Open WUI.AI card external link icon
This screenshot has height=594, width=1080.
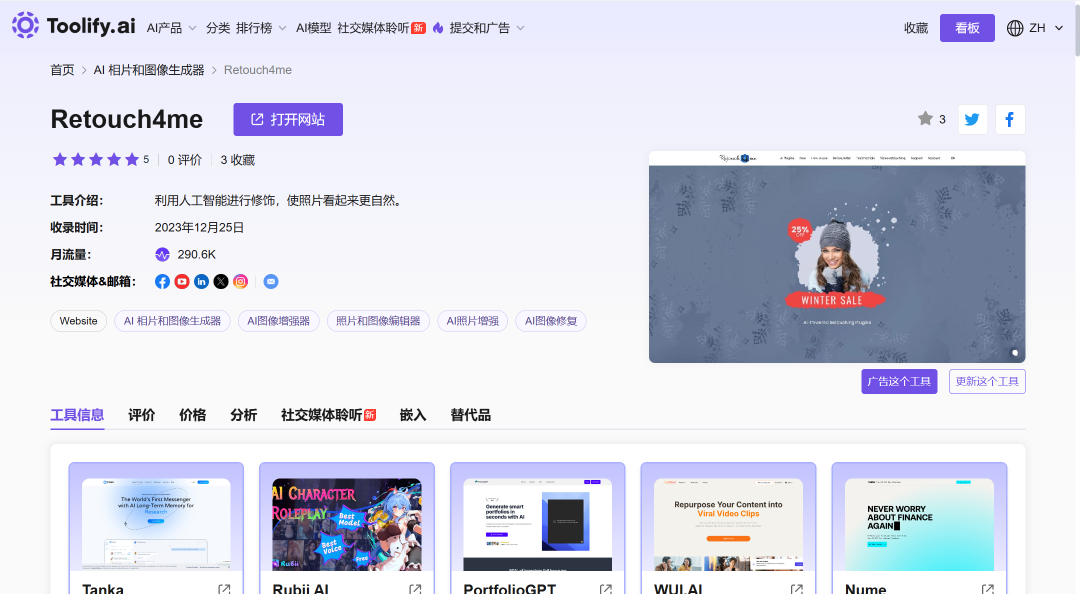coord(797,589)
